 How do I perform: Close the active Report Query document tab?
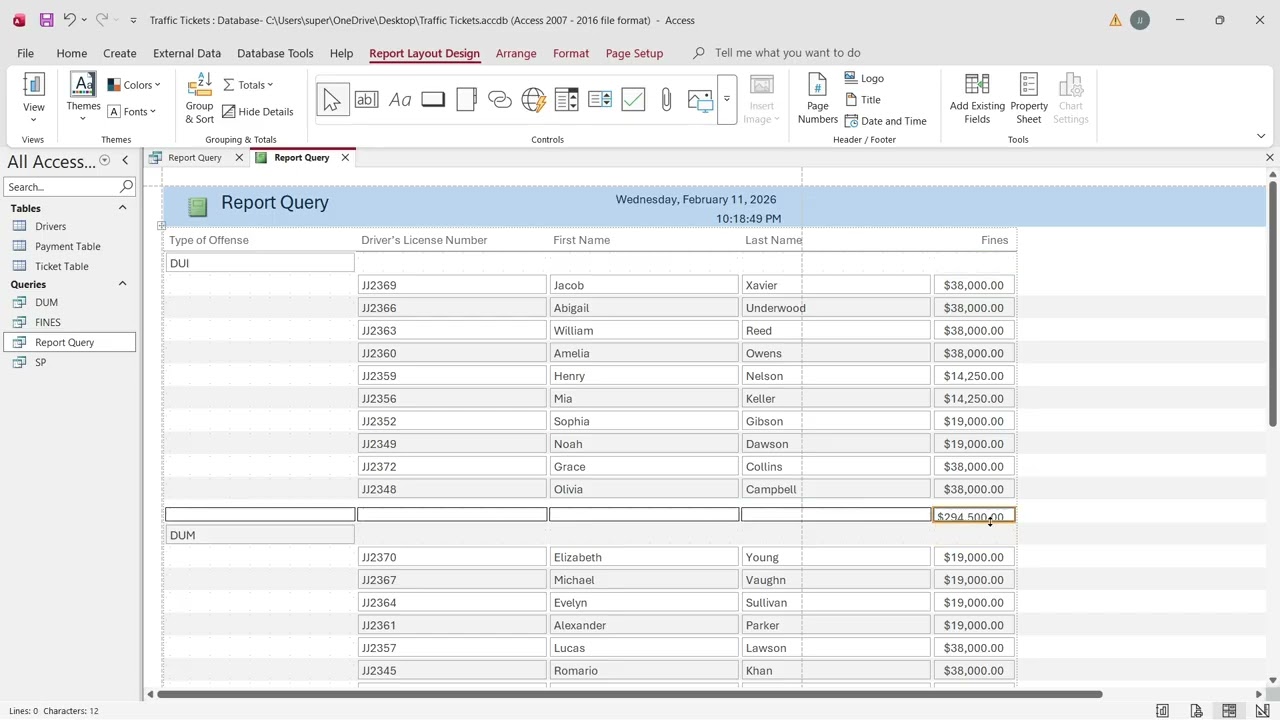[345, 157]
